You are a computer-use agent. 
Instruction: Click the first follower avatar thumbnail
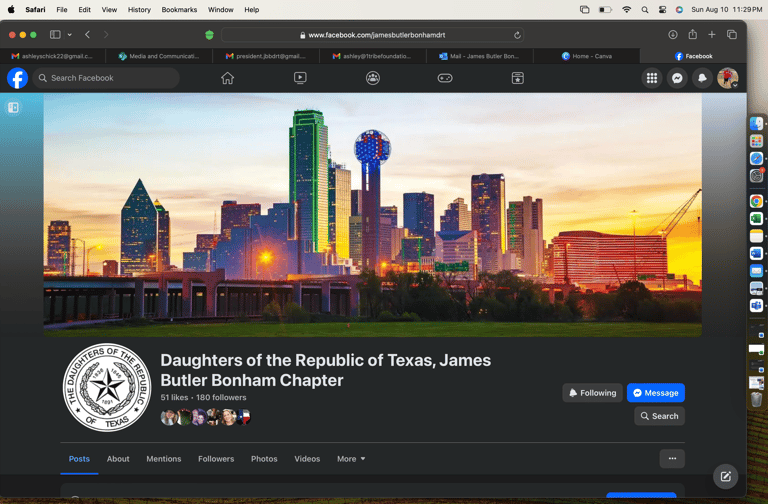[x=168, y=417]
